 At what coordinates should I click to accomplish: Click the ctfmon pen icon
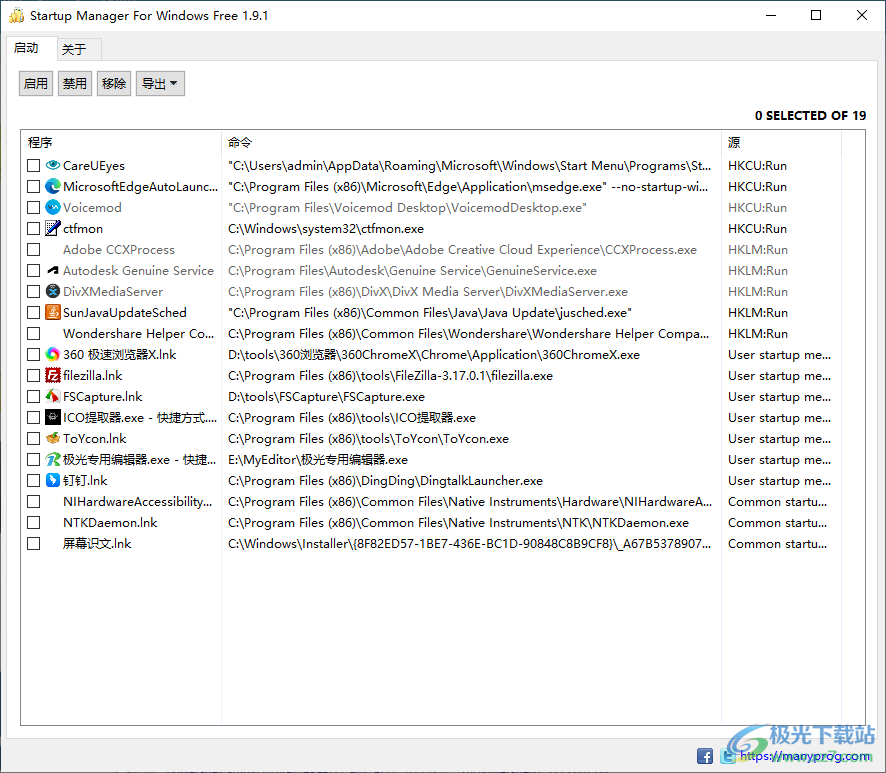pyautogui.click(x=53, y=228)
